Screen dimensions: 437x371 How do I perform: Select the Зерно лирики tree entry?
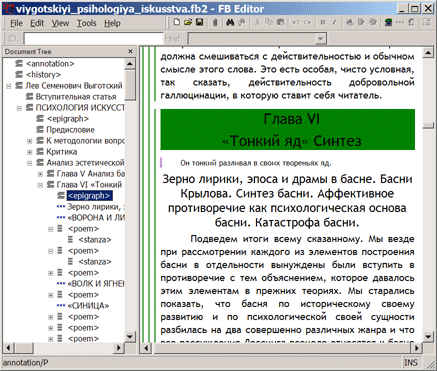(96, 207)
